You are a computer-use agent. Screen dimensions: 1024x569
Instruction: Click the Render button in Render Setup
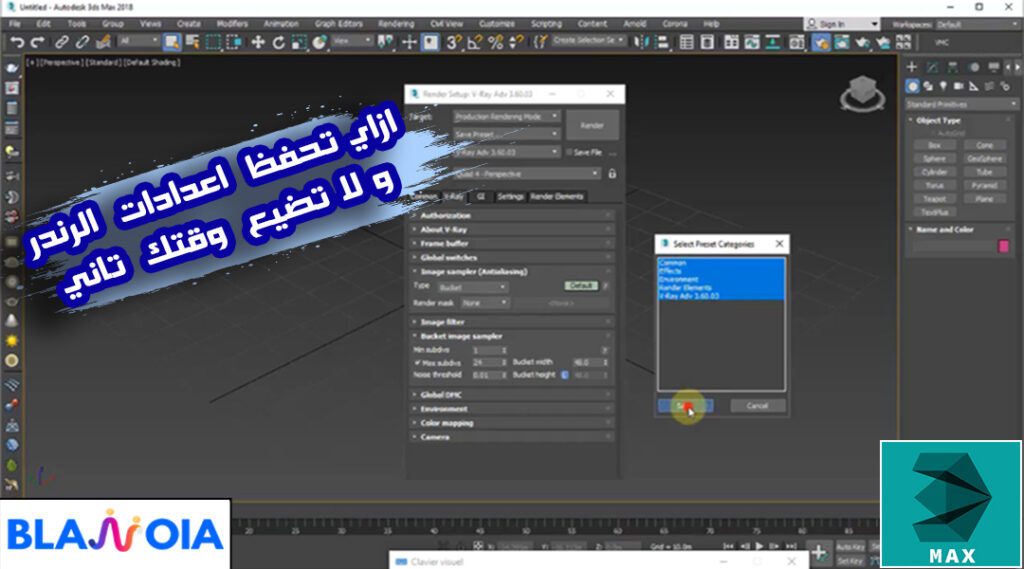592,125
